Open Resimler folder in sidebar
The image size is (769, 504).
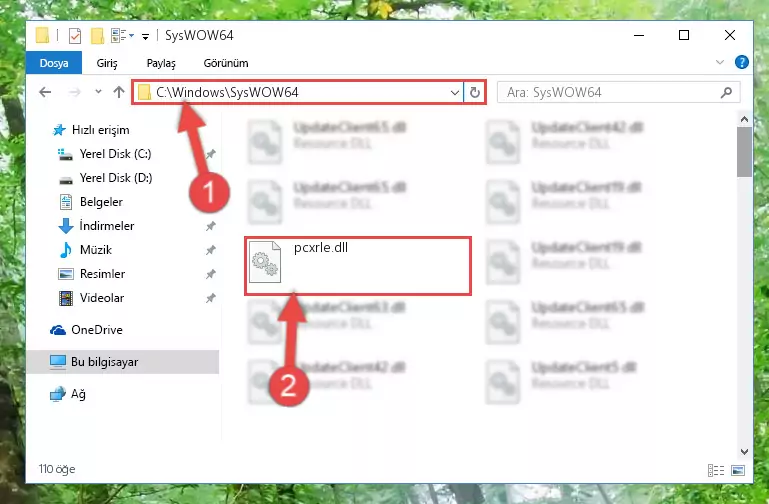[x=102, y=274]
